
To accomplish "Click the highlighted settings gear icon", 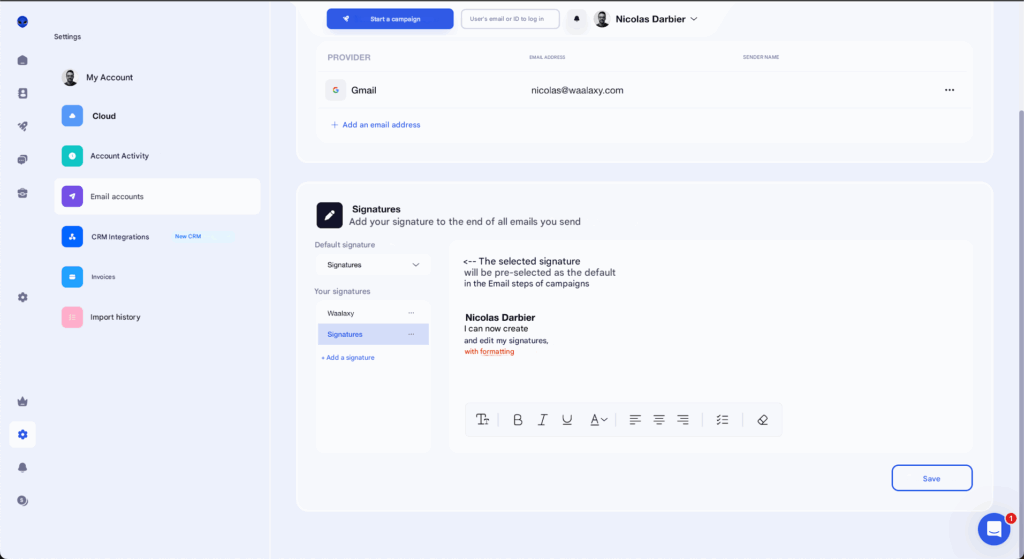I will pos(23,434).
